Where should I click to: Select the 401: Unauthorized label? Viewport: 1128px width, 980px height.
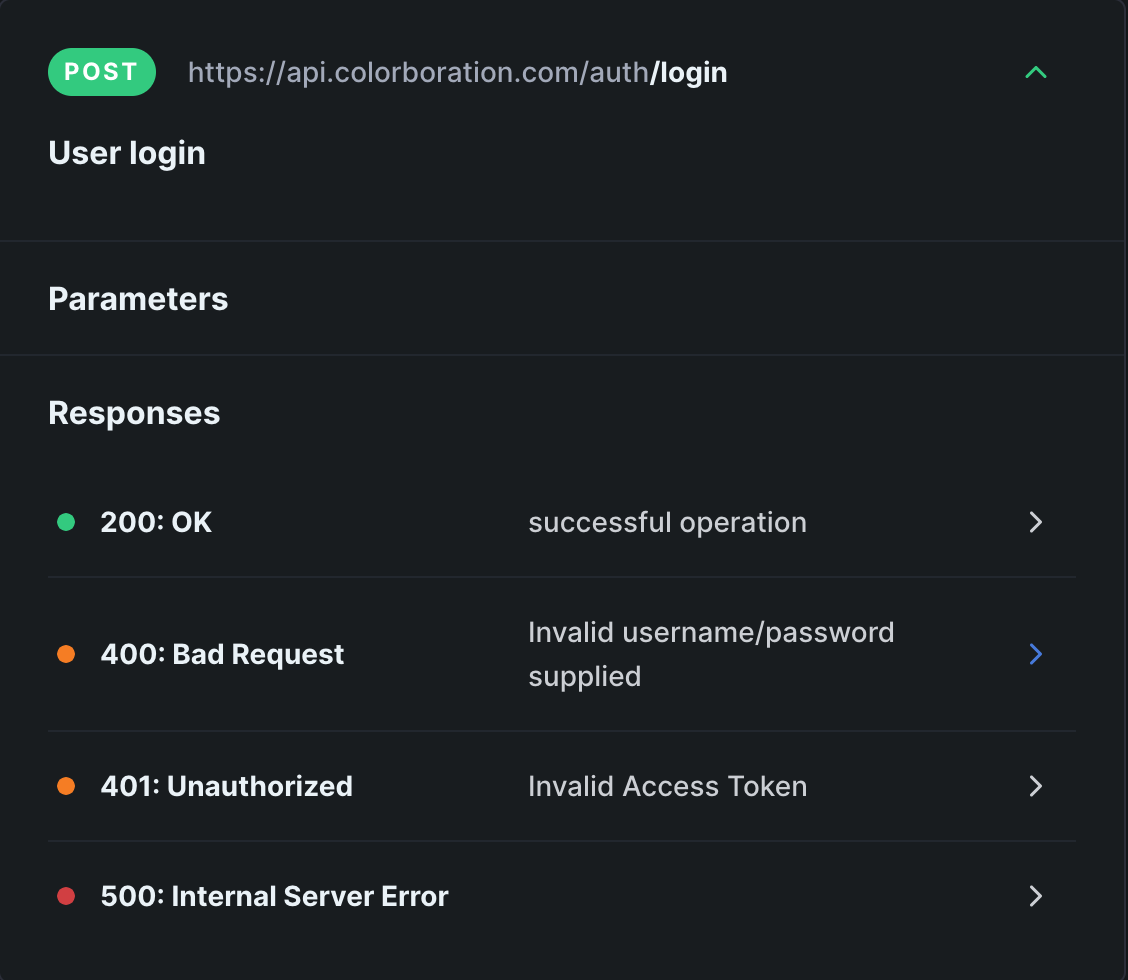pos(227,786)
